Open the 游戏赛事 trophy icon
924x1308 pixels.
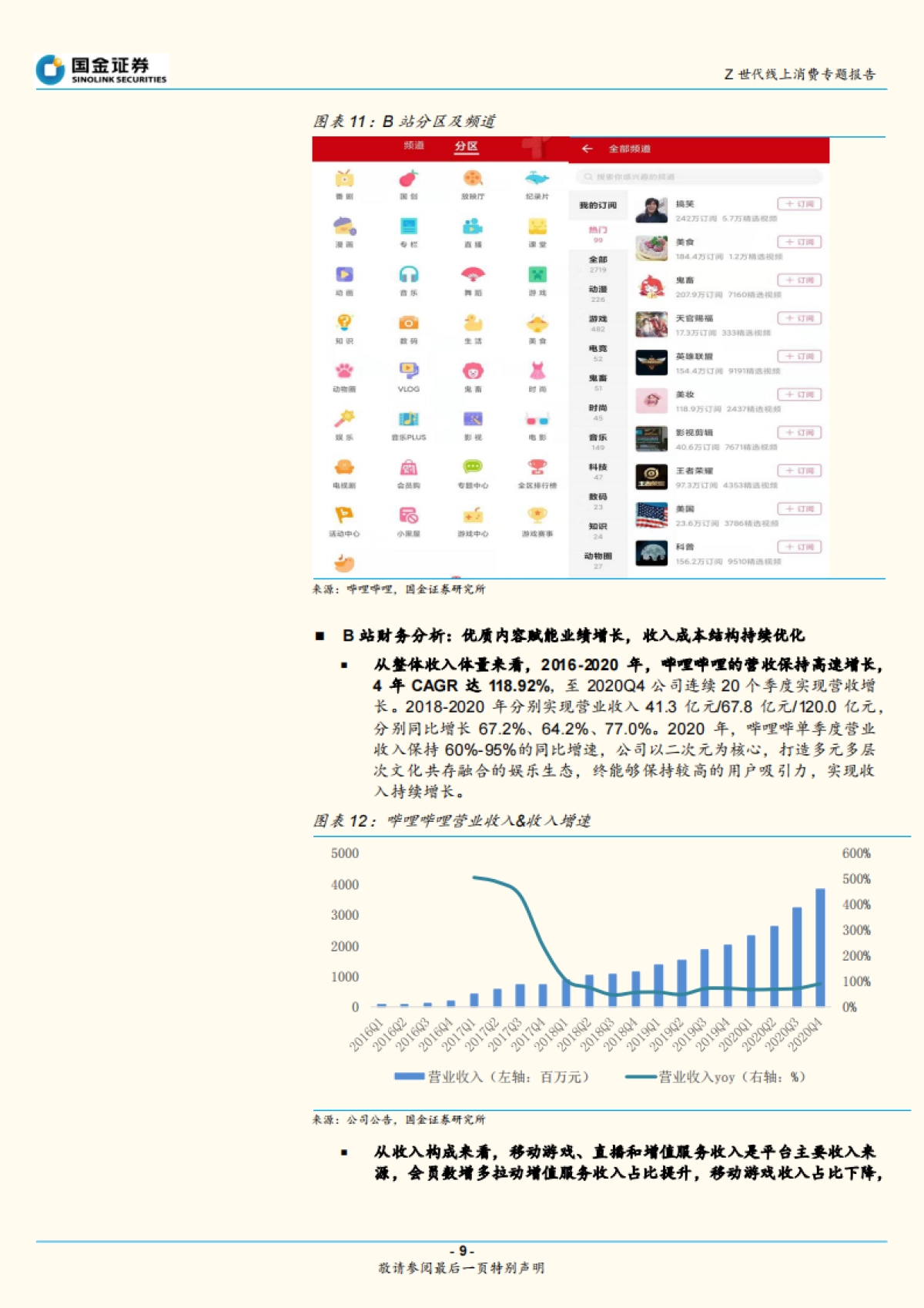[537, 515]
